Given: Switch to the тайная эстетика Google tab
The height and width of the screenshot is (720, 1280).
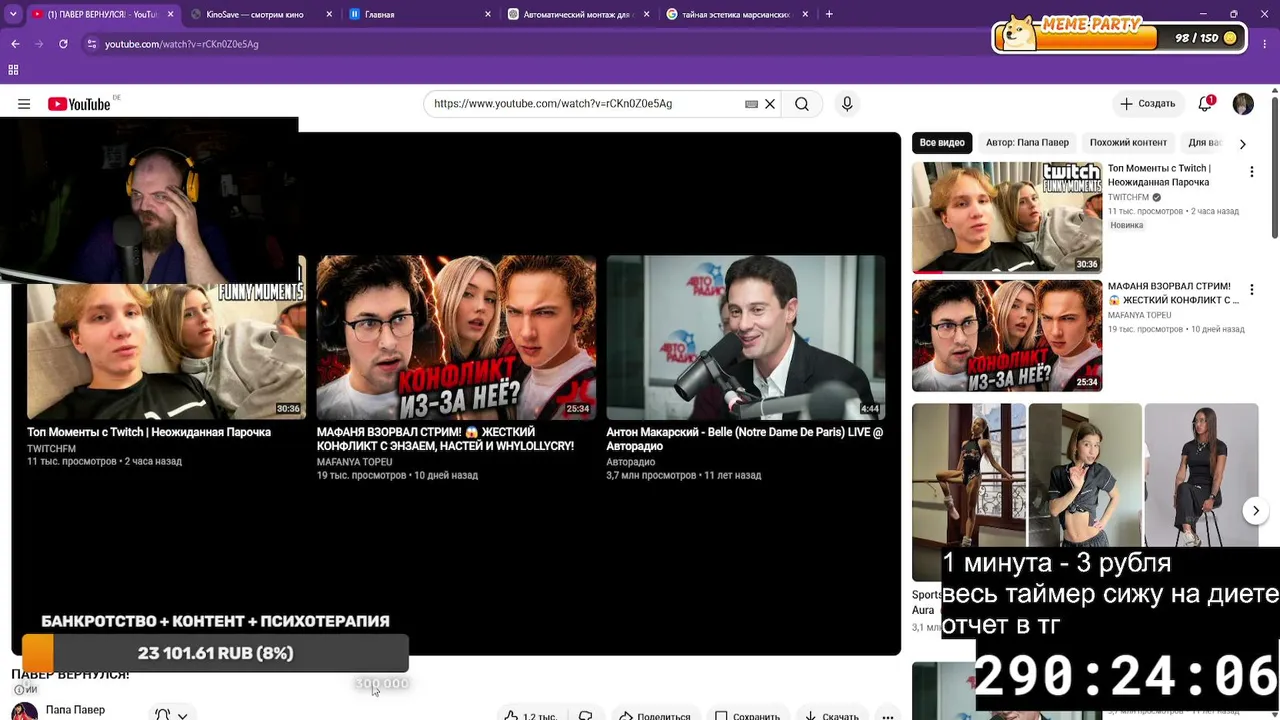Looking at the screenshot, I should point(738,14).
